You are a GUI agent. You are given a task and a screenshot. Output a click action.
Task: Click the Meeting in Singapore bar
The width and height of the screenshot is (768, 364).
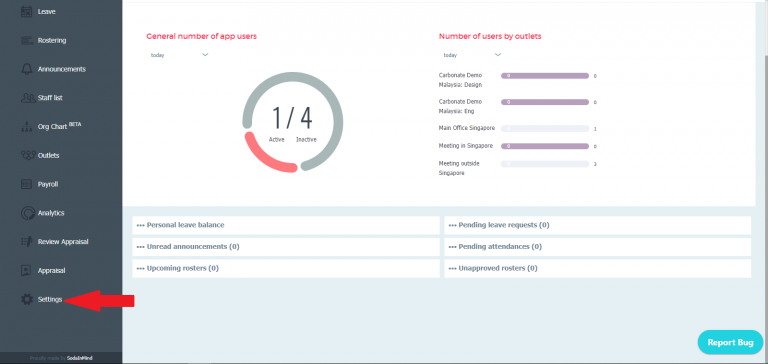tap(545, 146)
